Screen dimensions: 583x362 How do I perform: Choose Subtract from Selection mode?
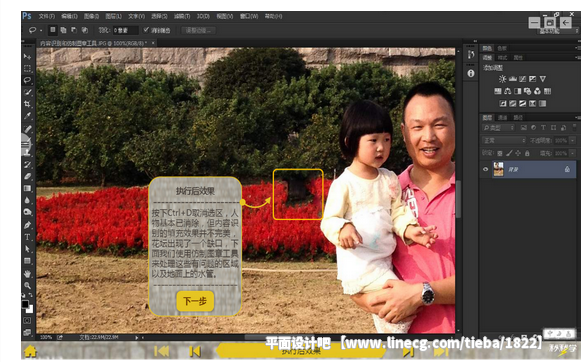pyautogui.click(x=74, y=30)
